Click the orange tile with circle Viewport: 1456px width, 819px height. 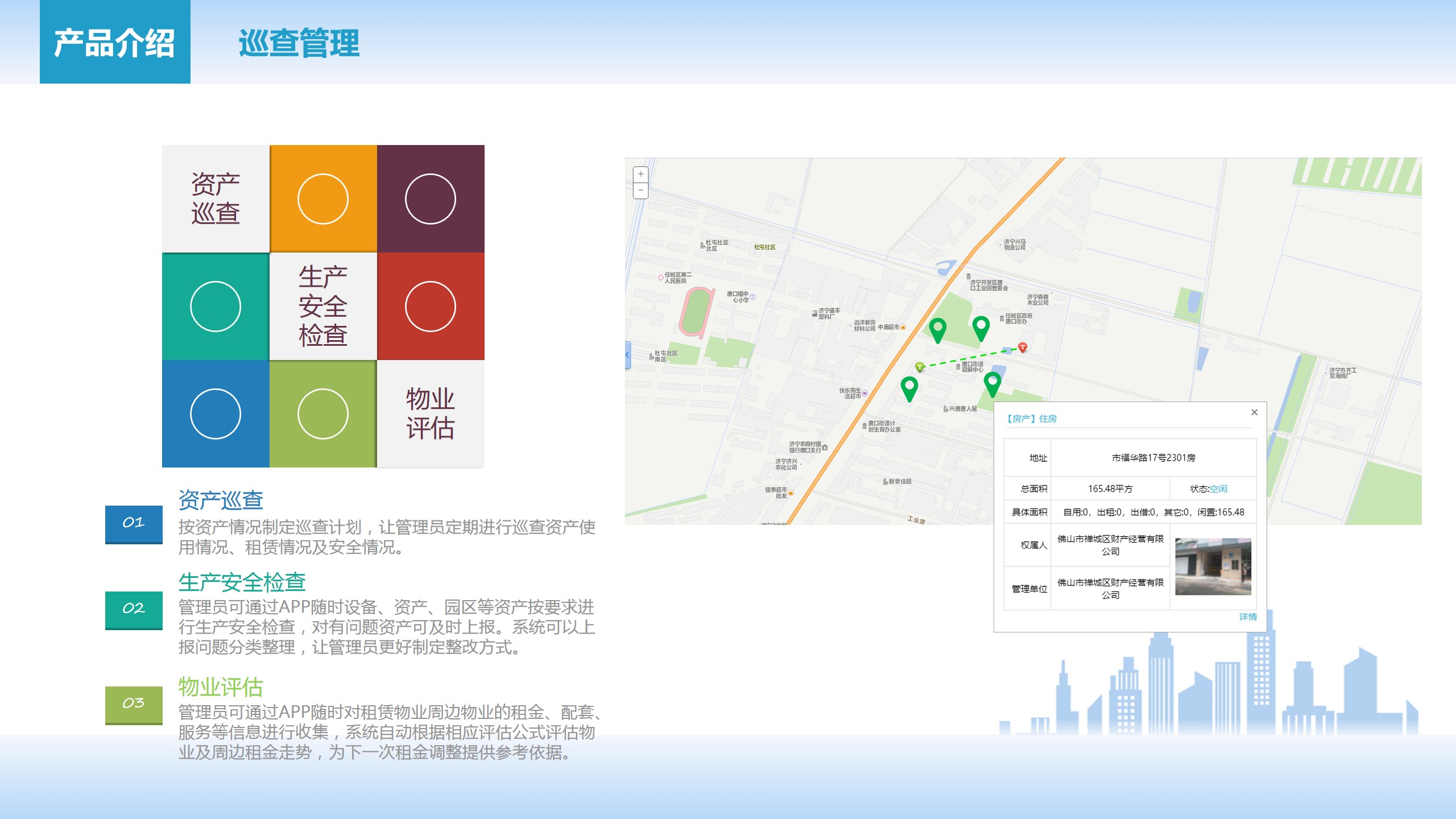(x=323, y=198)
